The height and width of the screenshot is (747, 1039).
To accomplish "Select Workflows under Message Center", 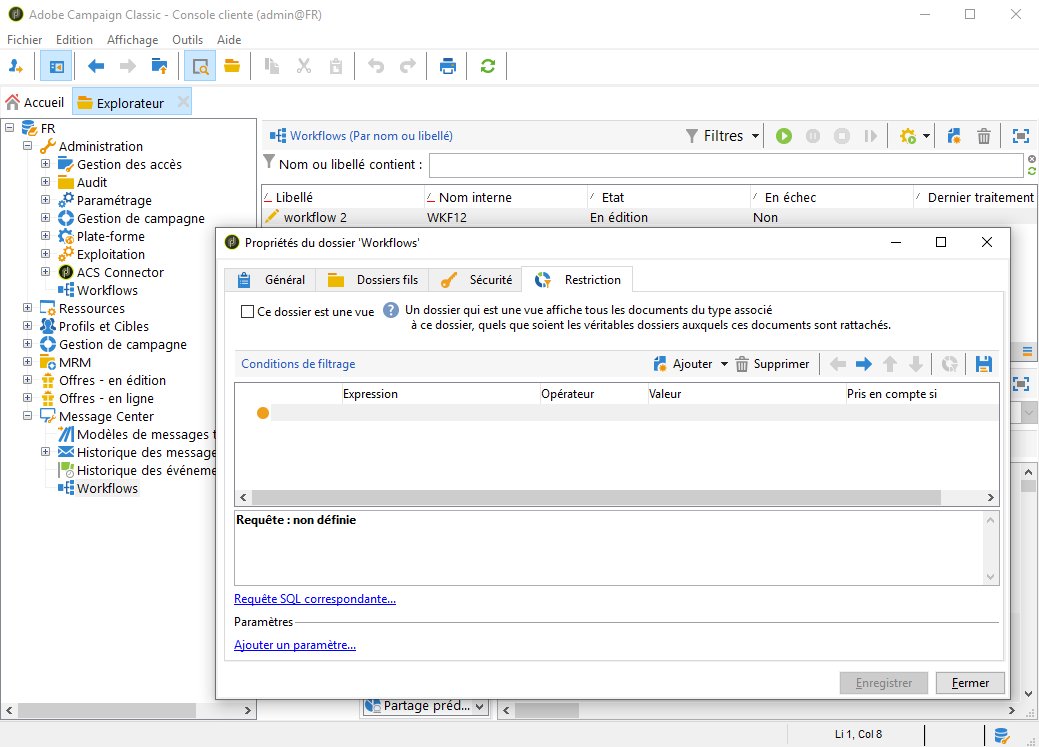I will pos(107,488).
